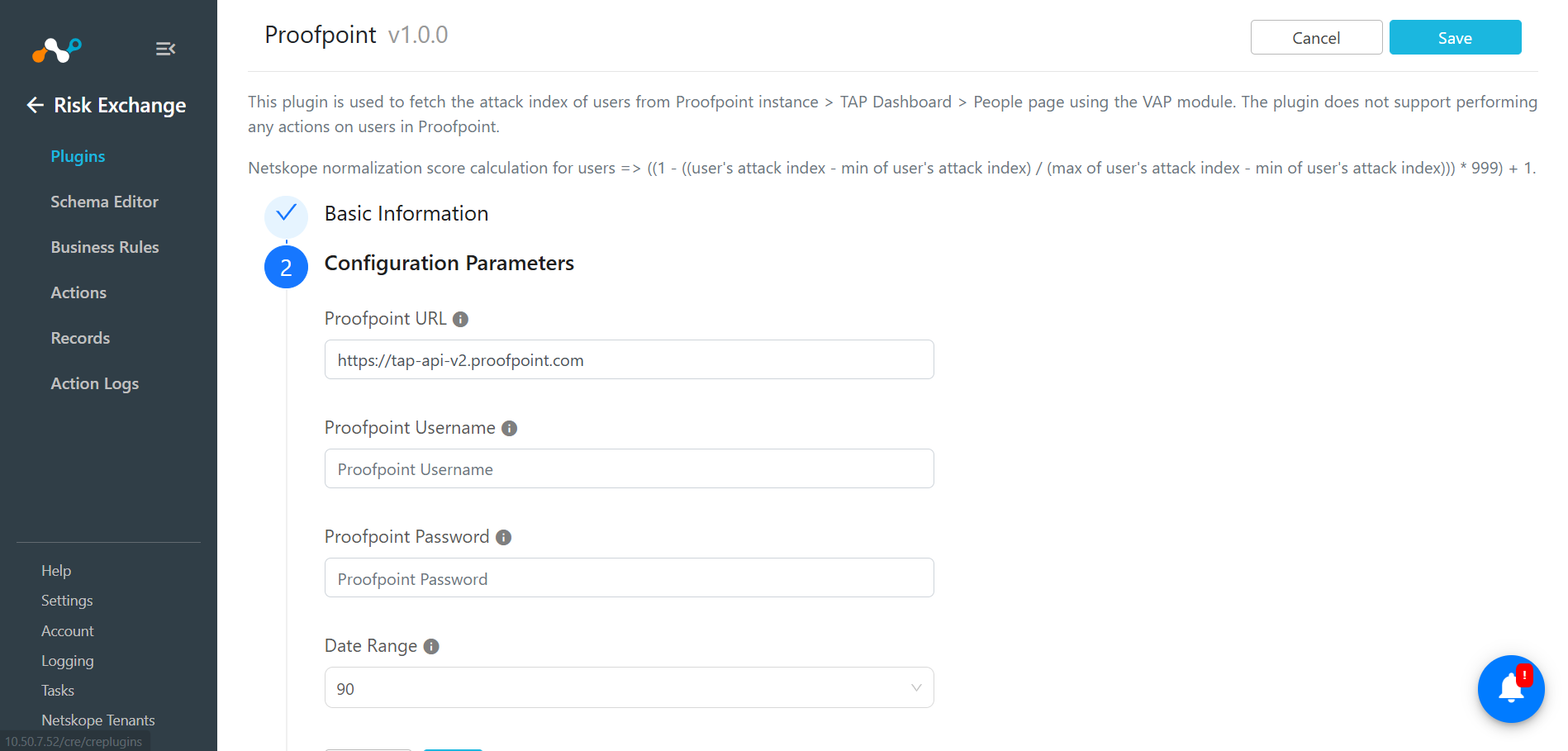The width and height of the screenshot is (1568, 751).
Task: Open the notifications bell icon
Action: pyautogui.click(x=1511, y=688)
